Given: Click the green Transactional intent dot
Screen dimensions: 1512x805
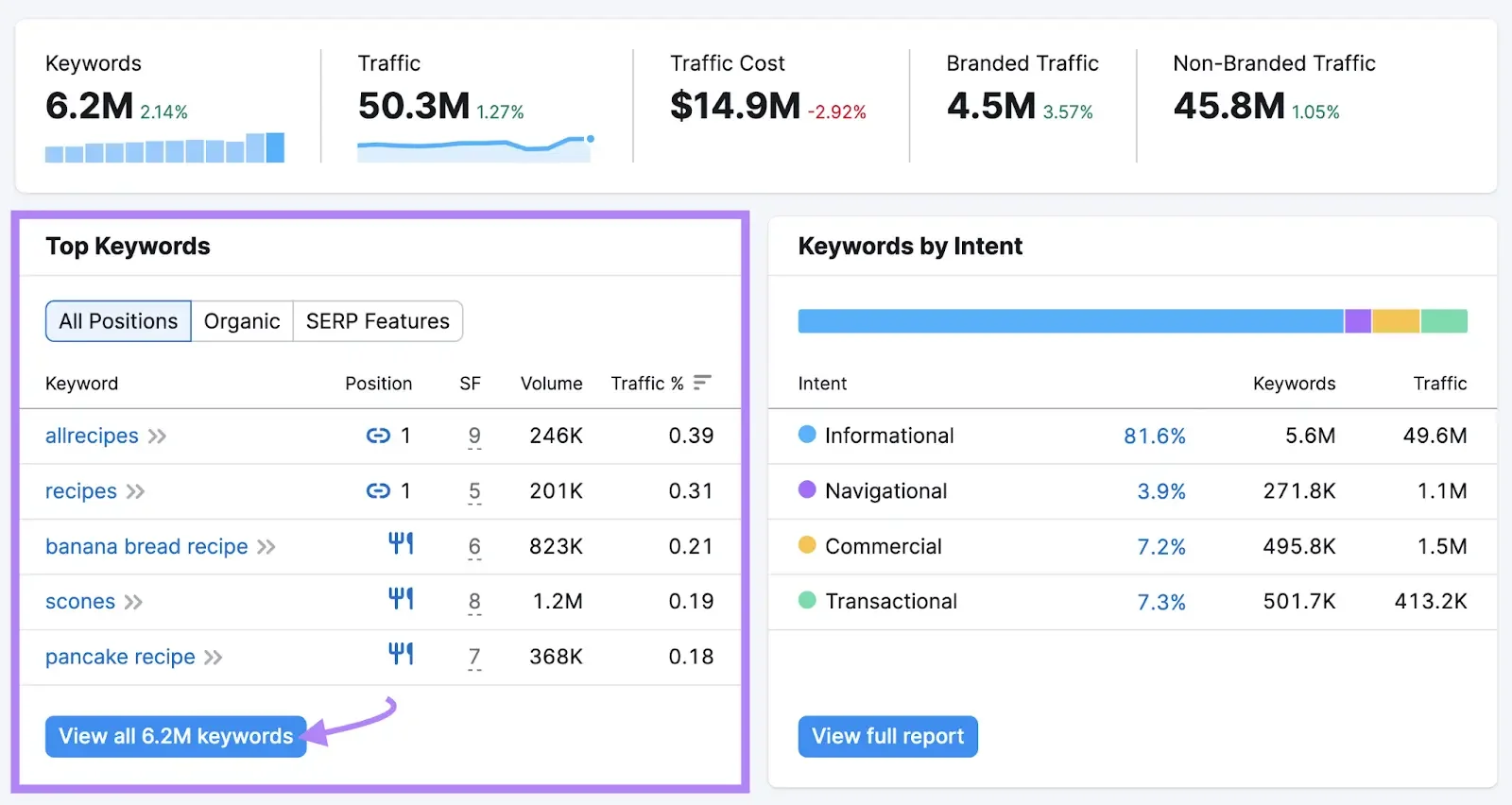Looking at the screenshot, I should coord(807,600).
